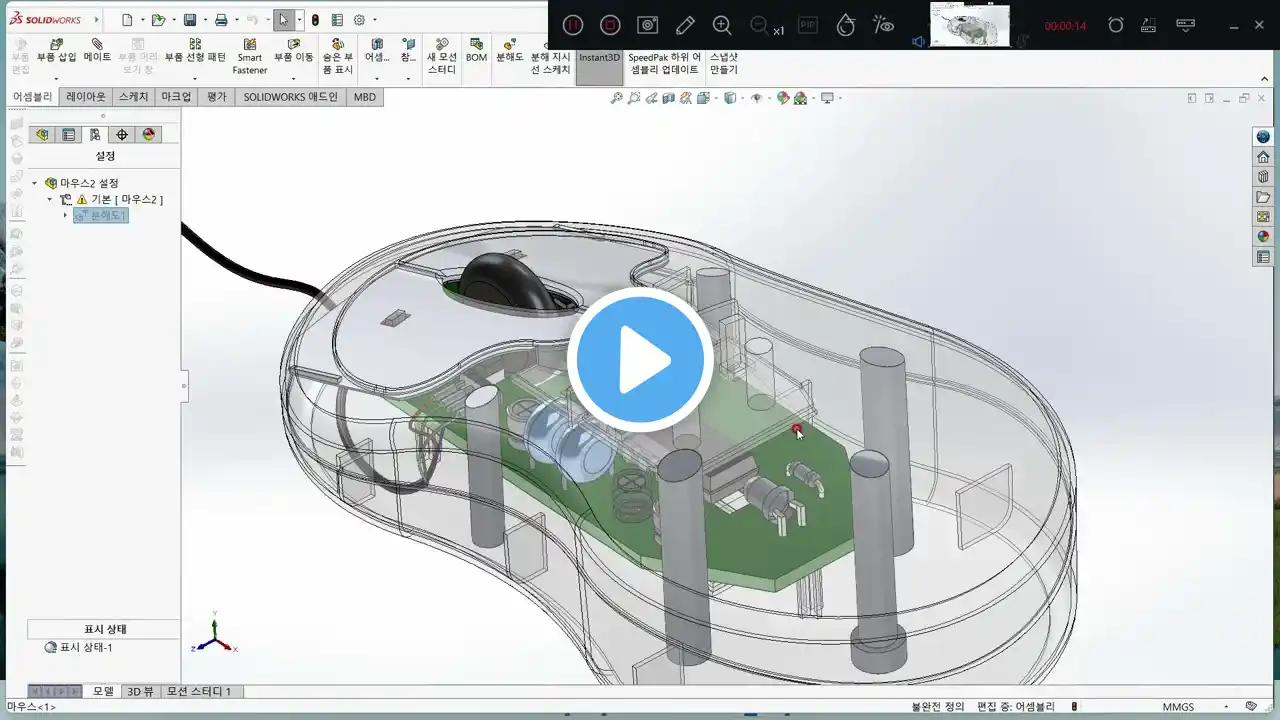Collapse the 기본 [마우스2] configuration node

(50, 199)
